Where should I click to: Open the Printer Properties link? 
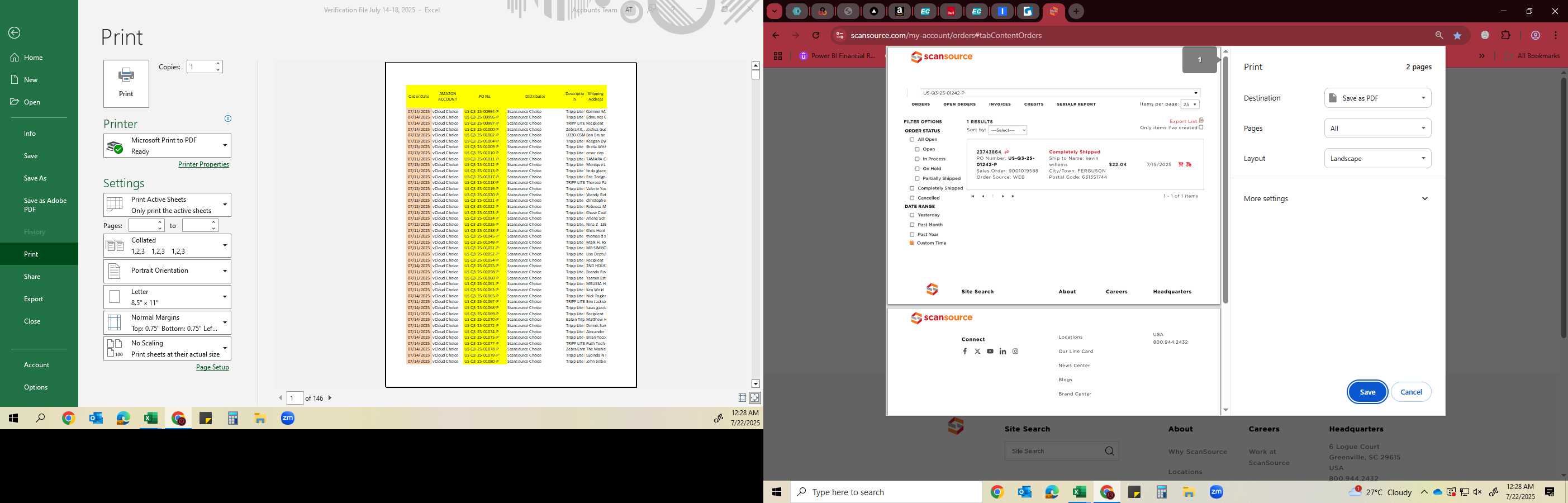click(203, 164)
